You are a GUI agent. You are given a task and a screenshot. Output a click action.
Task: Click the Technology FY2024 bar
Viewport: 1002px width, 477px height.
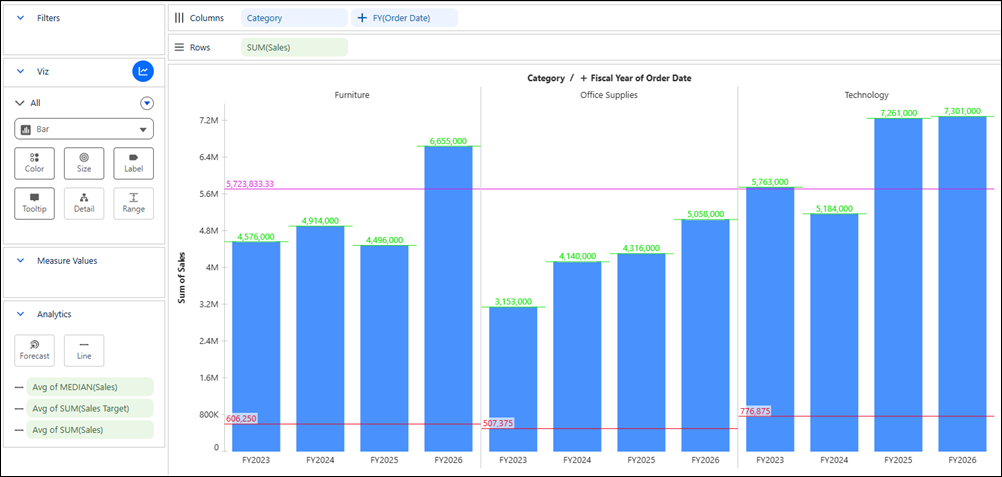click(x=834, y=332)
